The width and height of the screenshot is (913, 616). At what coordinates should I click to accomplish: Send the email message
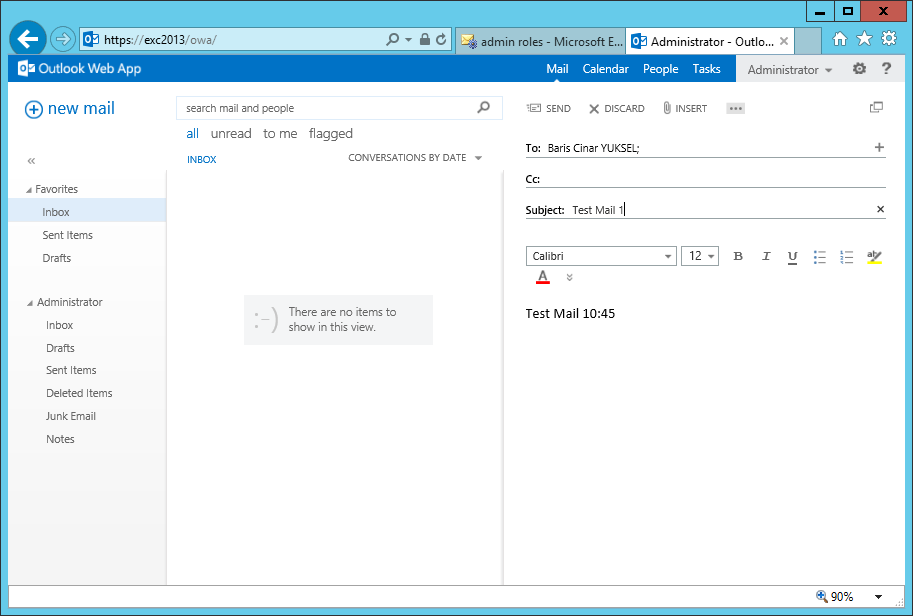pos(548,108)
